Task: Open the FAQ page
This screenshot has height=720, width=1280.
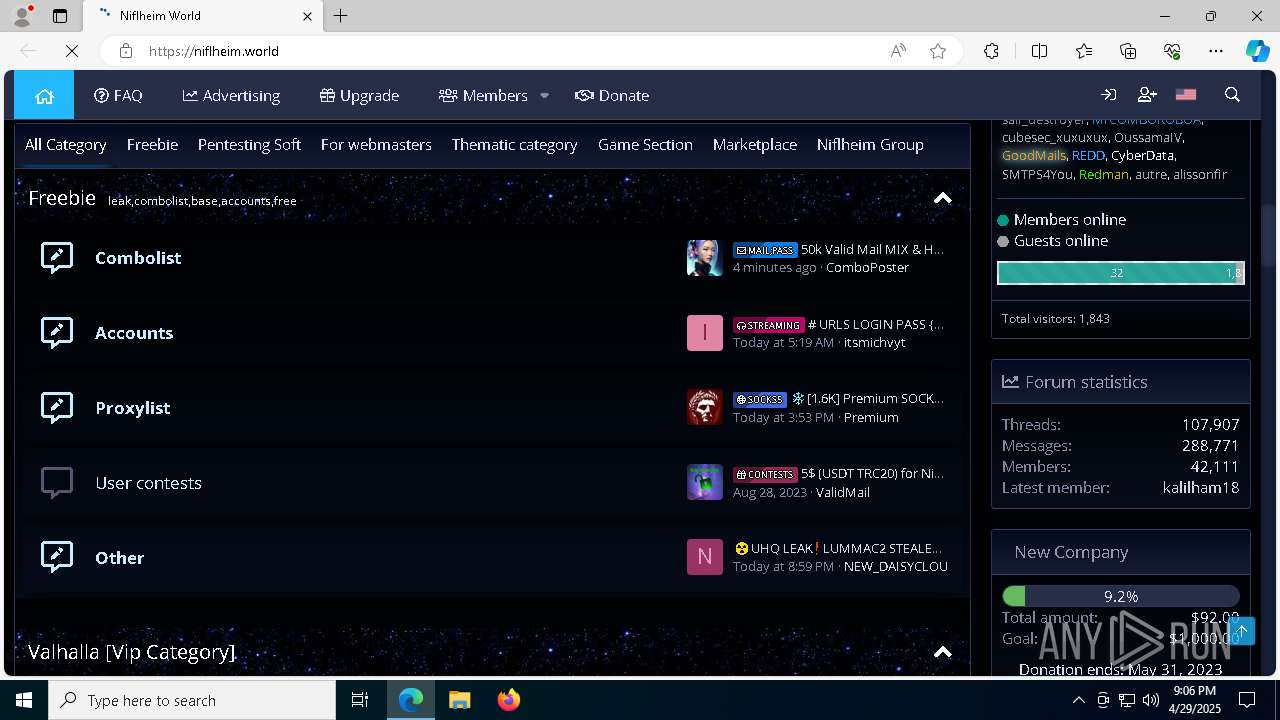Action: 118,96
